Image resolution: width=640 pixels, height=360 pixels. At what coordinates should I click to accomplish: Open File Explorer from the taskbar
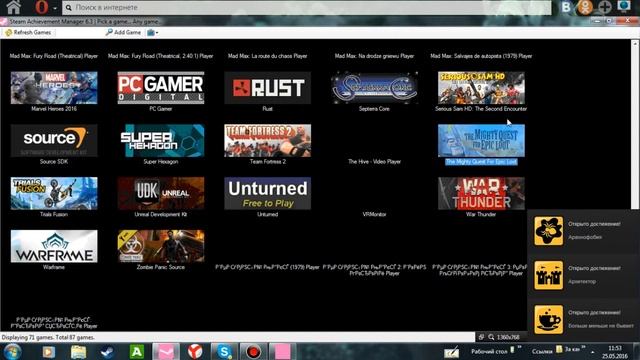(78, 351)
